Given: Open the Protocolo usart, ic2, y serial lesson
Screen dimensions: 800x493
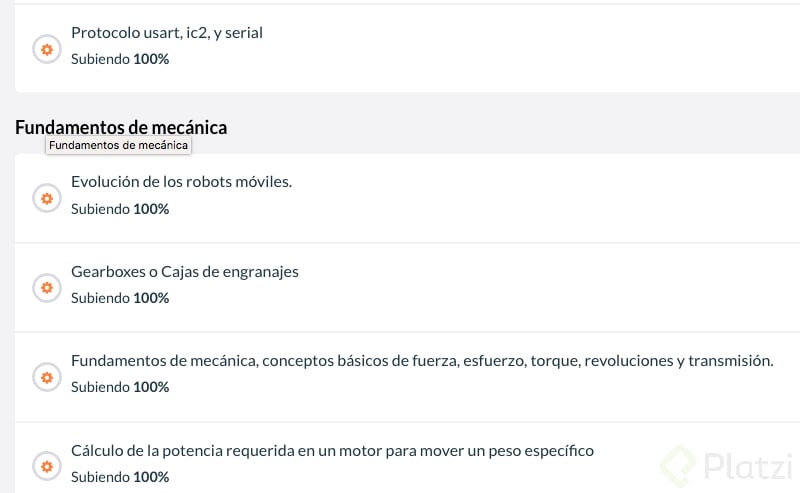Looking at the screenshot, I should 166,33.
